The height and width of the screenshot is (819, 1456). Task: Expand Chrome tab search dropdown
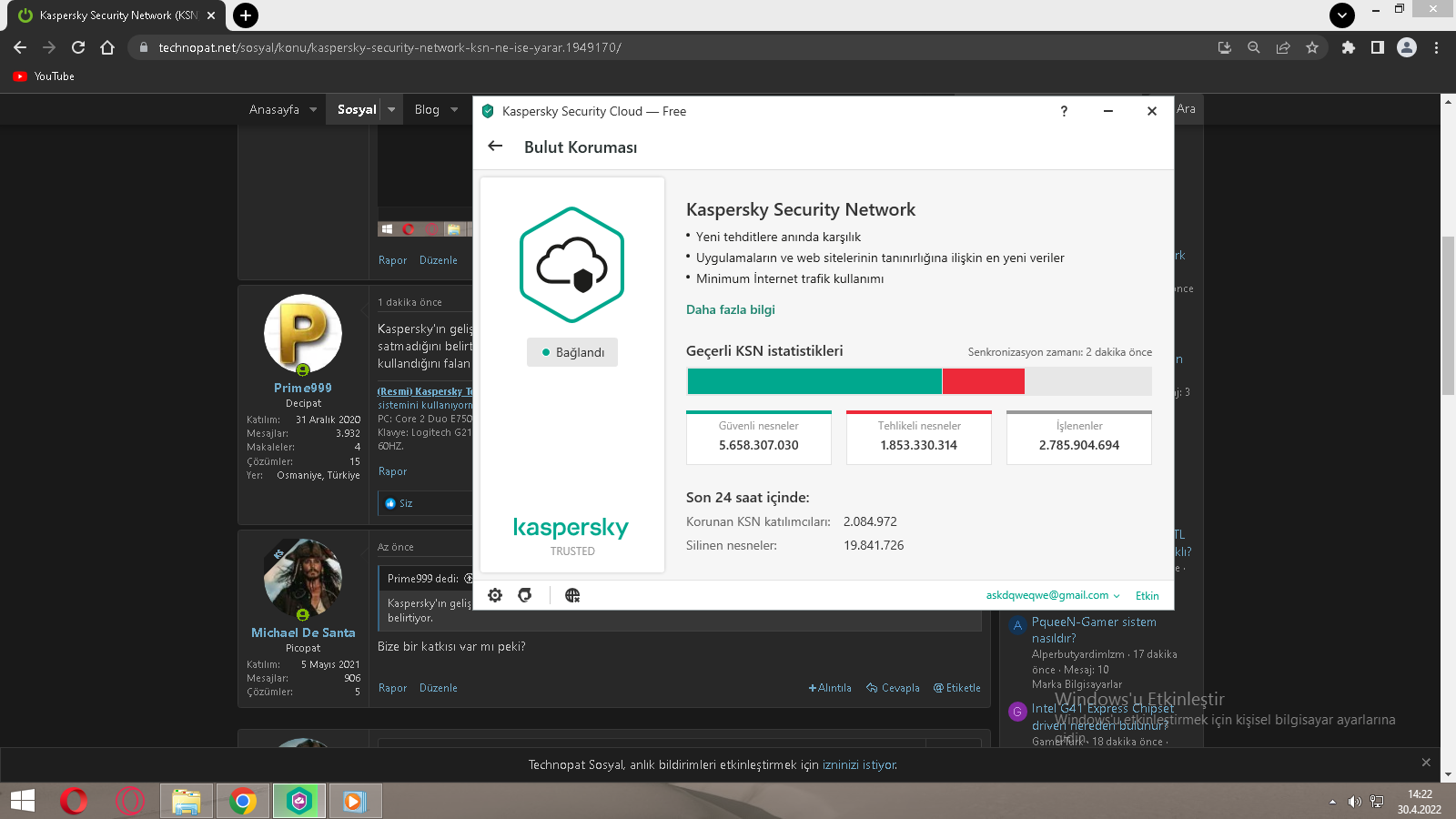click(x=1342, y=15)
